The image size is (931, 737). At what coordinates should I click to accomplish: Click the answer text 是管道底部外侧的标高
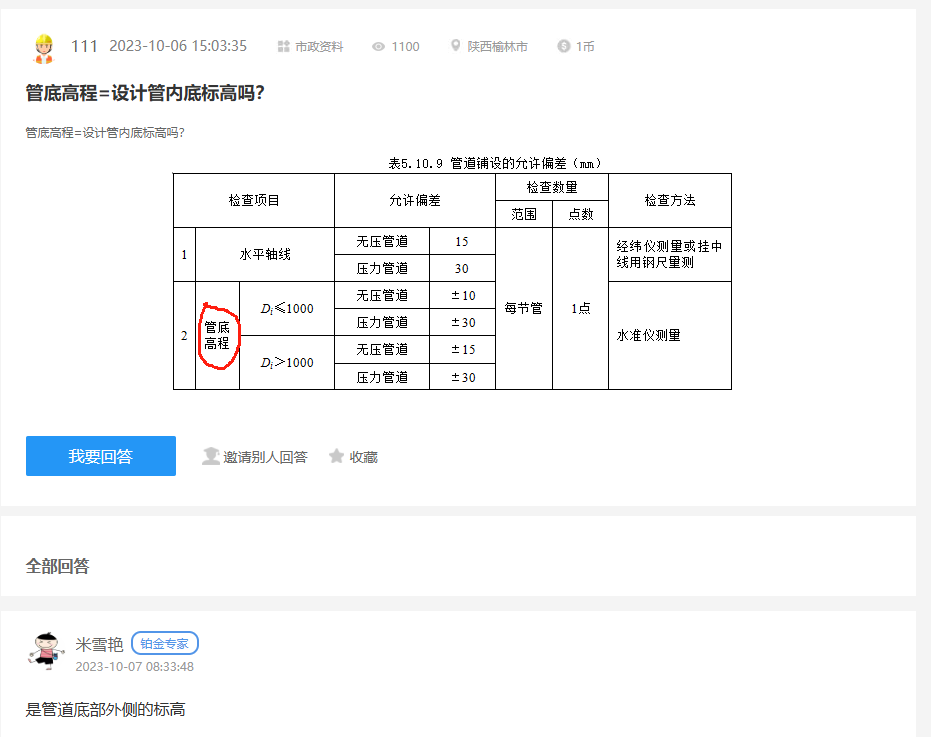105,710
